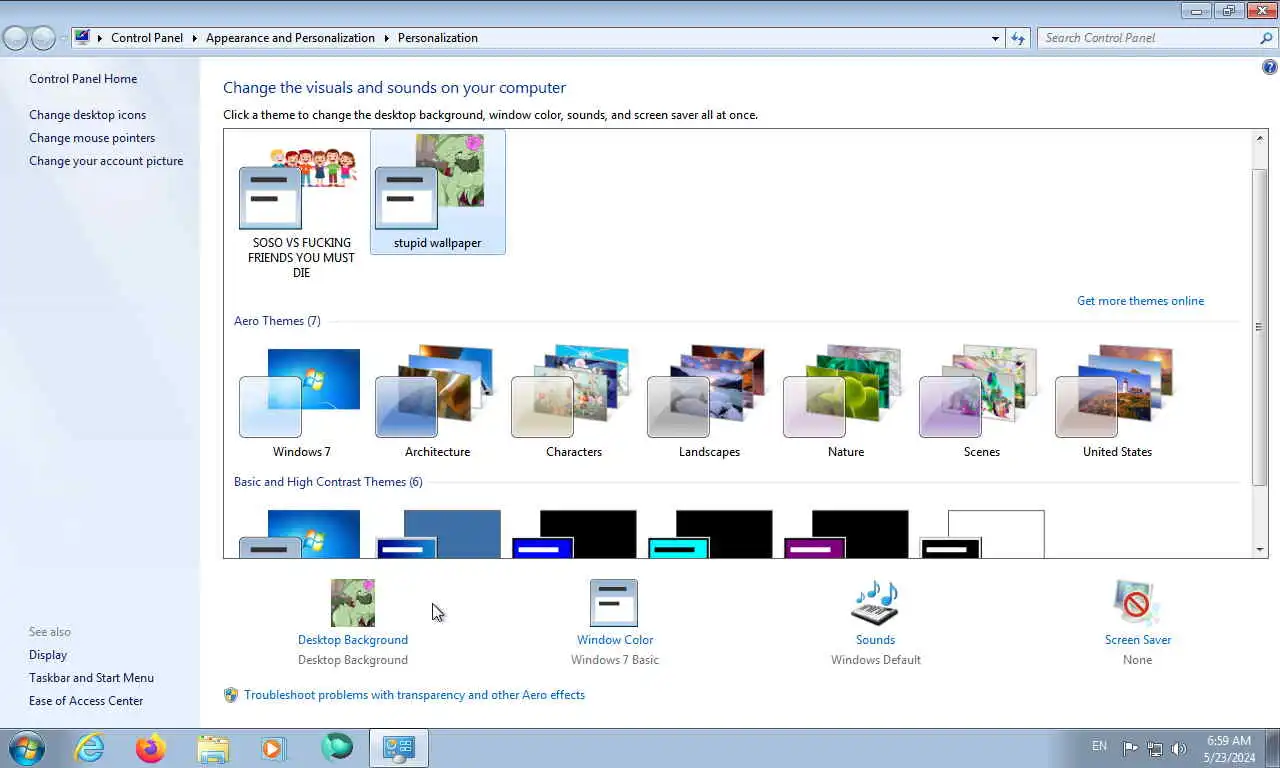Image resolution: width=1280 pixels, height=768 pixels.
Task: Open address bar history dropdown arrow
Action: 995,38
